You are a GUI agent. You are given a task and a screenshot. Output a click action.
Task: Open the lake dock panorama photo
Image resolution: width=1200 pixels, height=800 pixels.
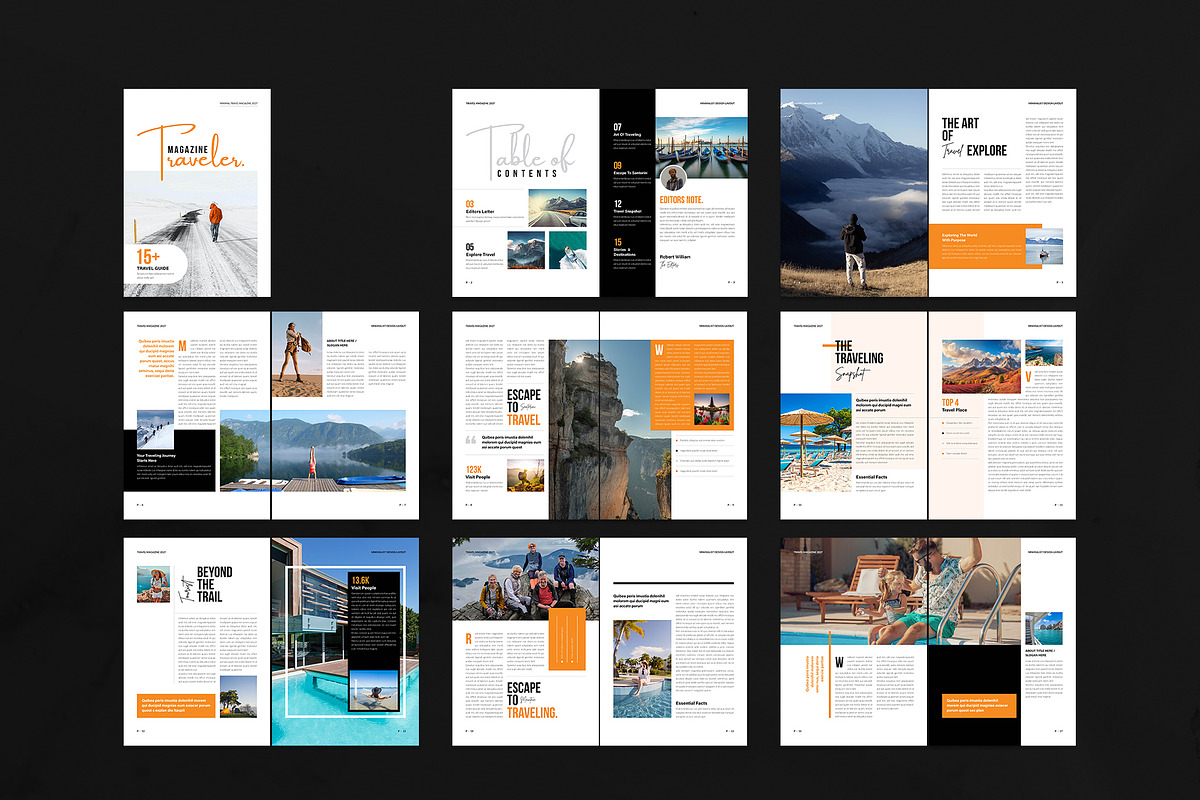(312, 450)
